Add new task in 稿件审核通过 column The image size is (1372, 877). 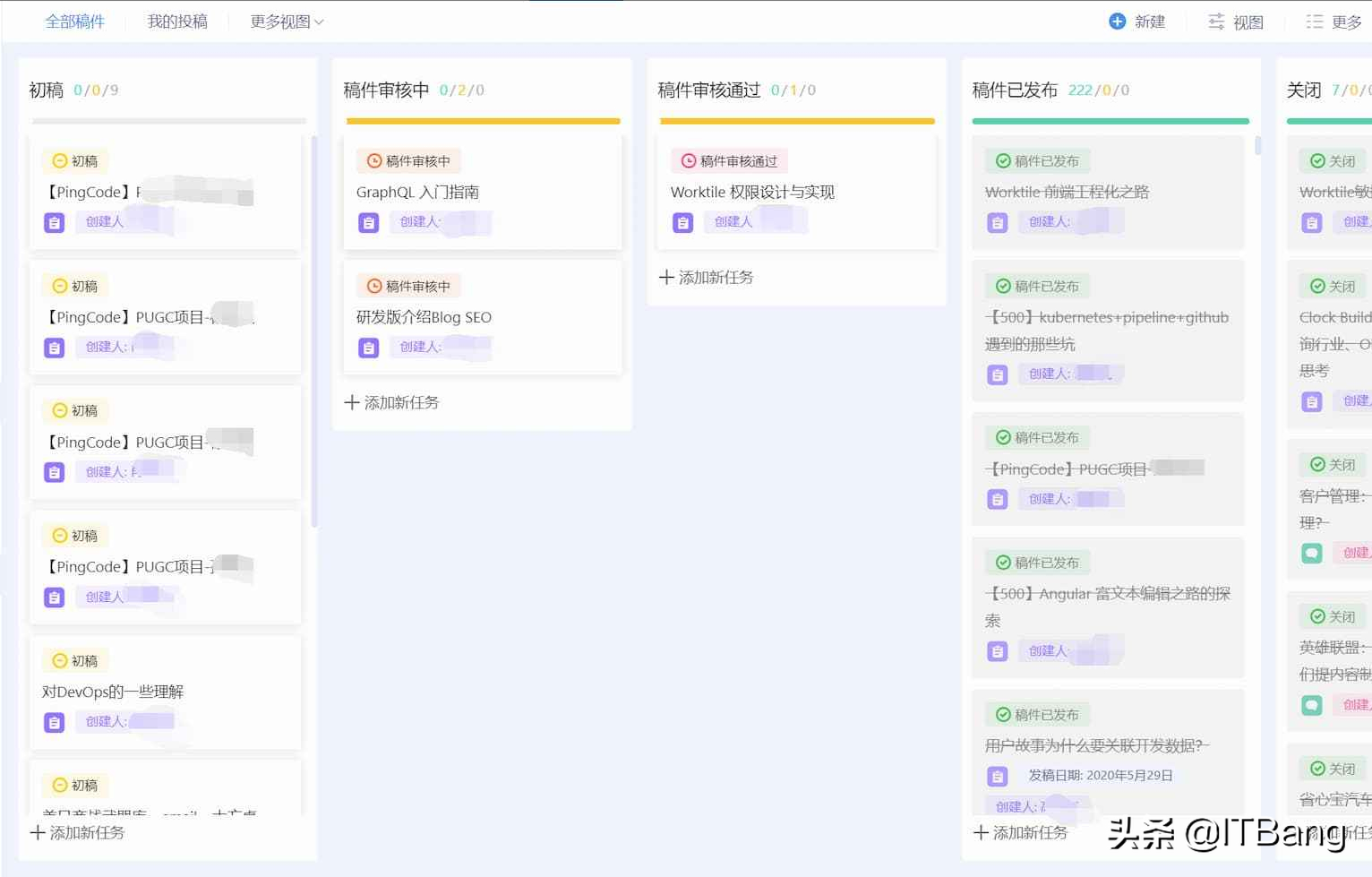(706, 278)
